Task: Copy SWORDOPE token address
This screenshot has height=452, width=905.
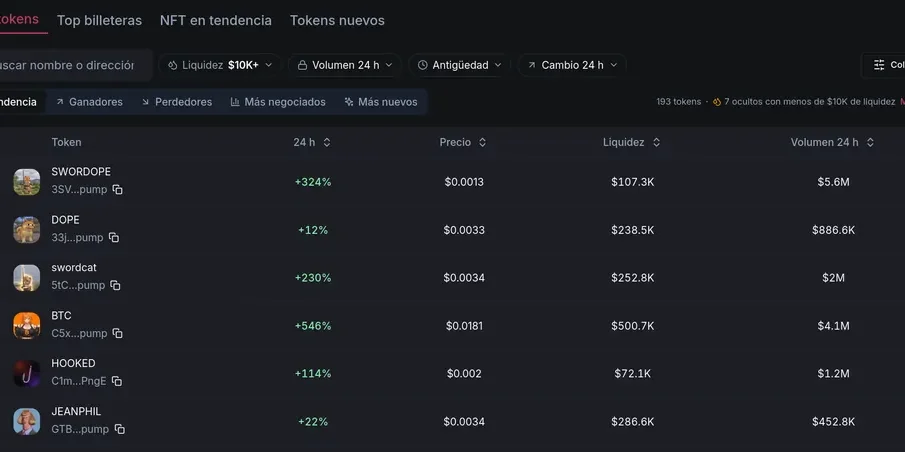Action: tap(118, 189)
